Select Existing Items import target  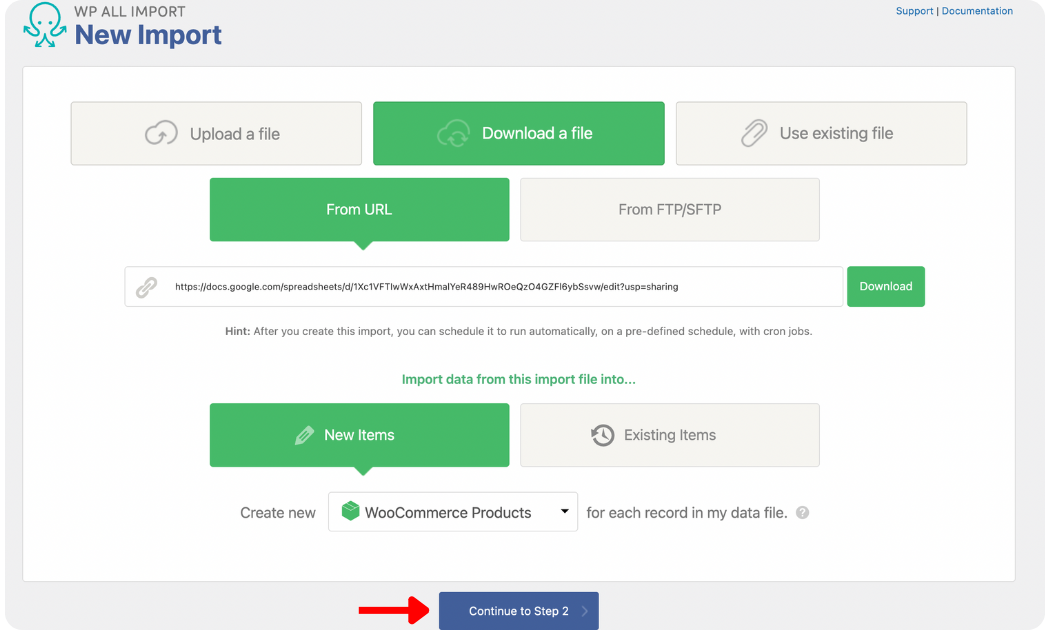click(669, 435)
